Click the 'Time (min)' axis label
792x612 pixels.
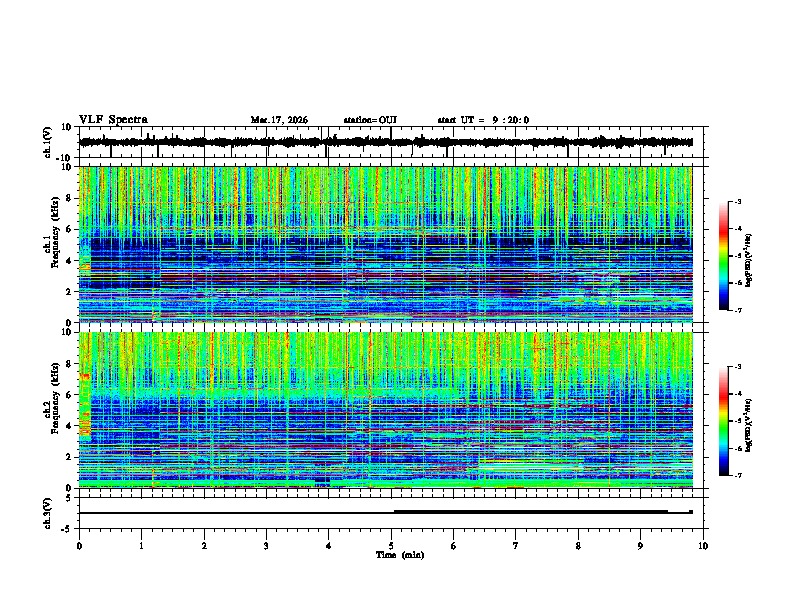(x=400, y=555)
